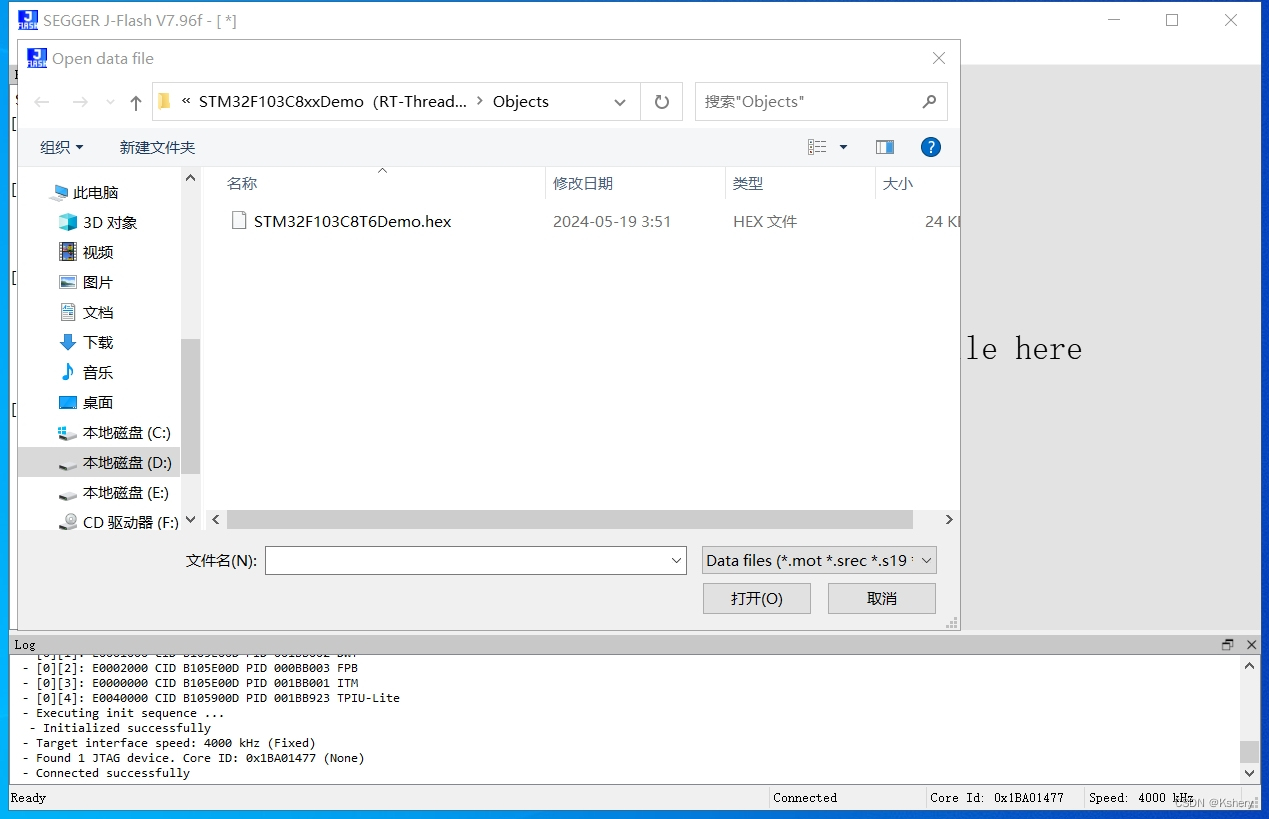
Task: Close the Open data file dialog
Action: pyautogui.click(x=939, y=58)
